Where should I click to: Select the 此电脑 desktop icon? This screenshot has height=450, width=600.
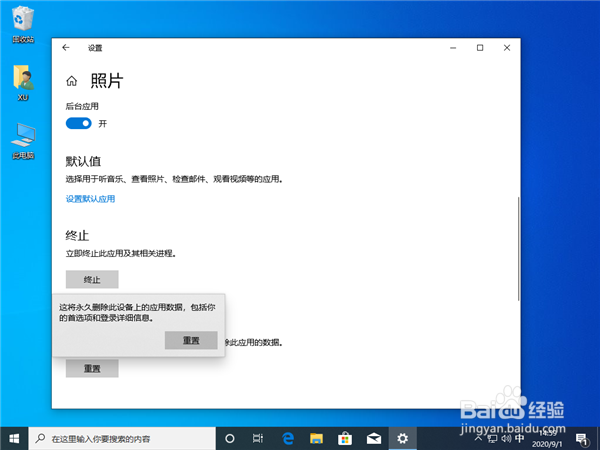tap(23, 141)
